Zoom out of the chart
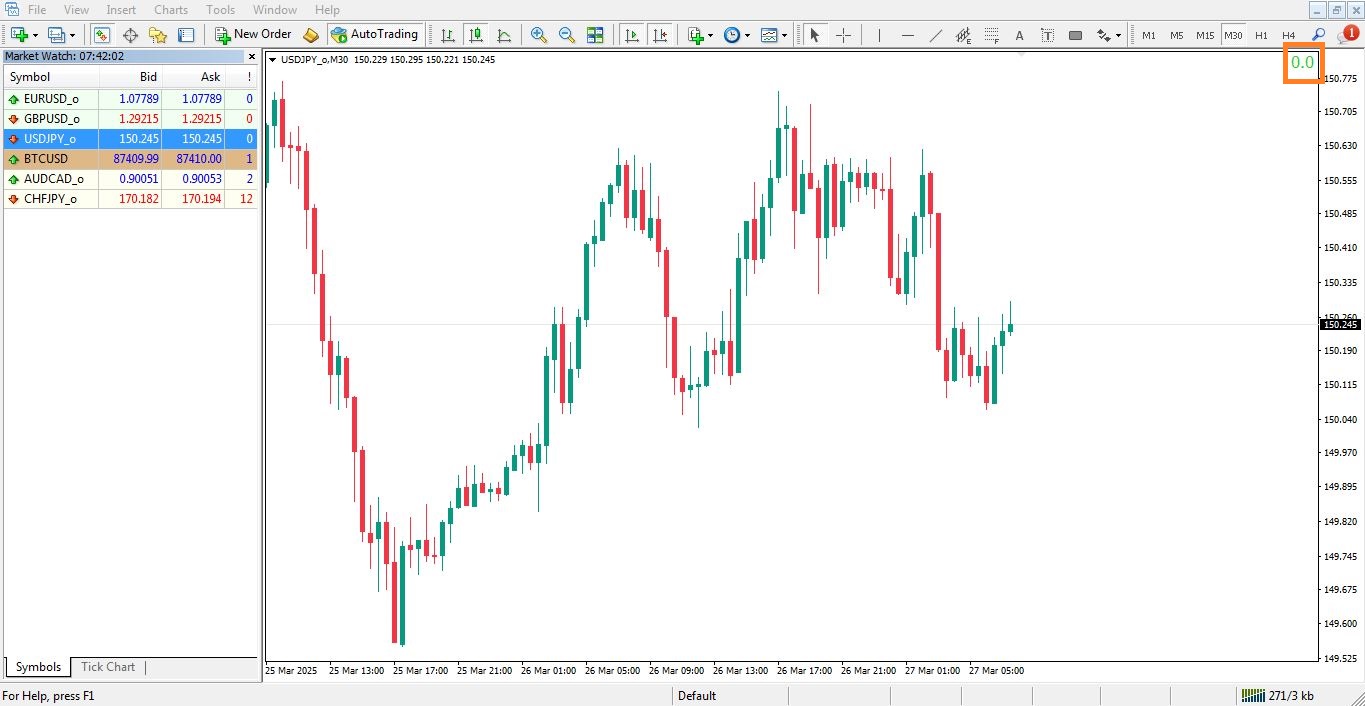The image size is (1365, 706). click(567, 35)
